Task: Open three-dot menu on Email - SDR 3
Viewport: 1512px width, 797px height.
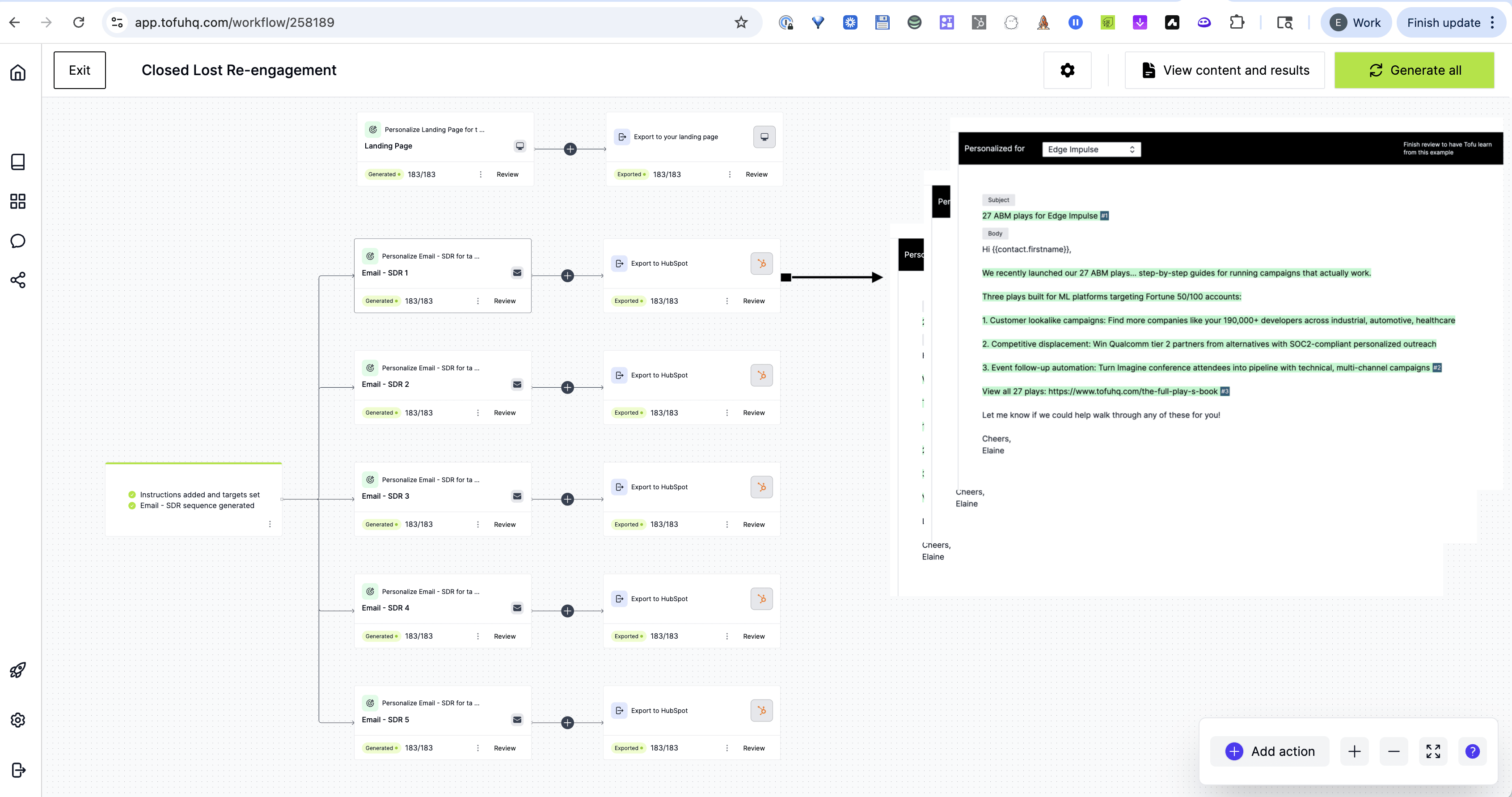Action: [478, 525]
